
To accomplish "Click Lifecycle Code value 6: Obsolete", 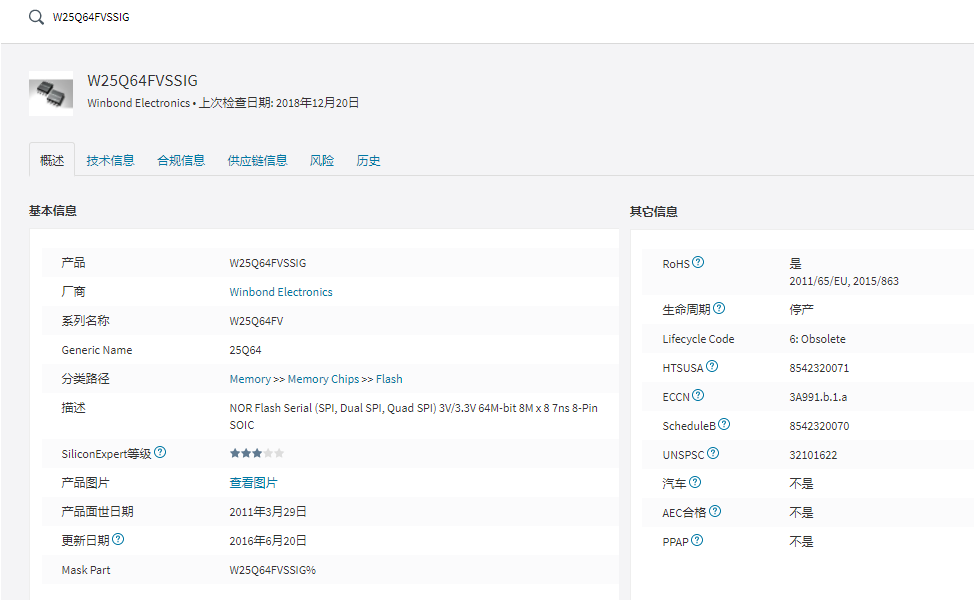I will click(817, 339).
